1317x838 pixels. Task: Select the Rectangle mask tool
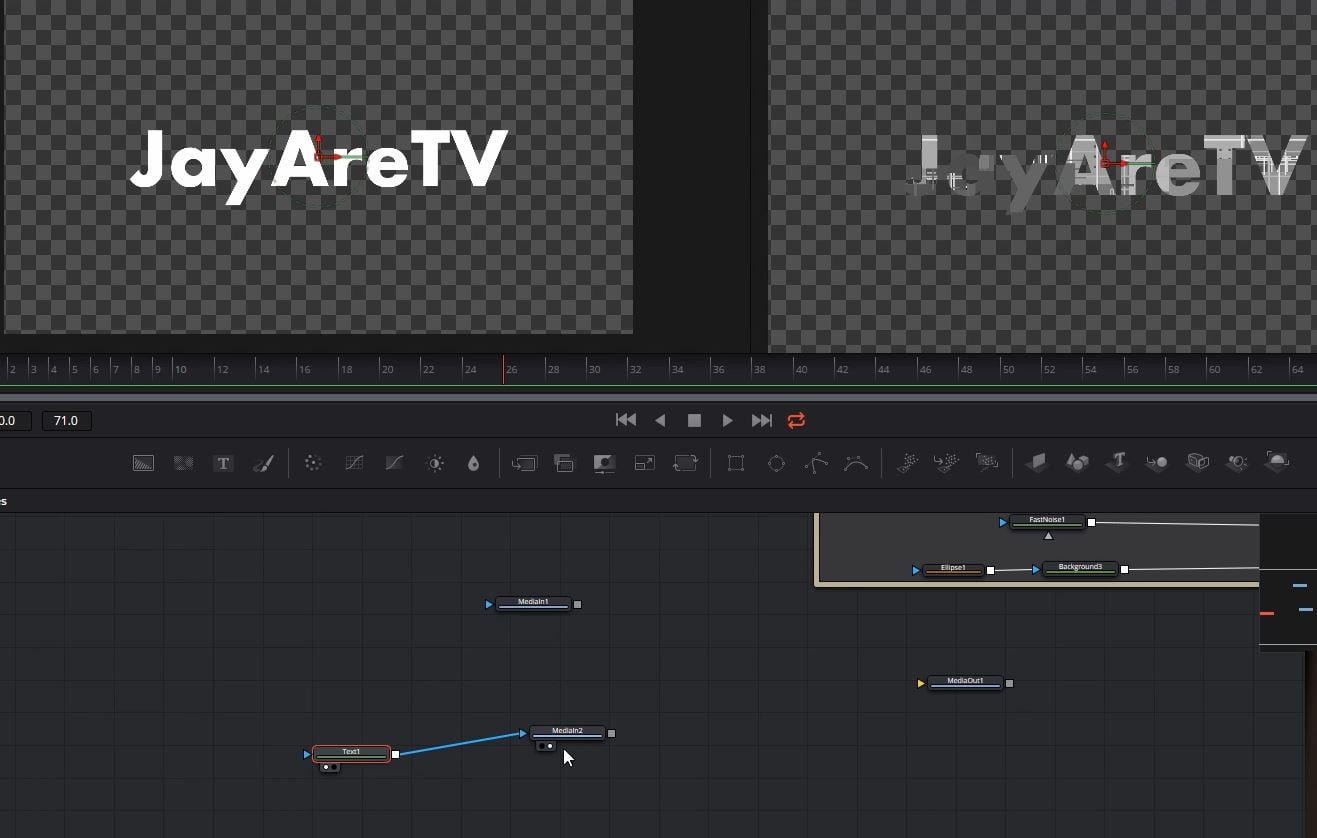click(x=736, y=463)
